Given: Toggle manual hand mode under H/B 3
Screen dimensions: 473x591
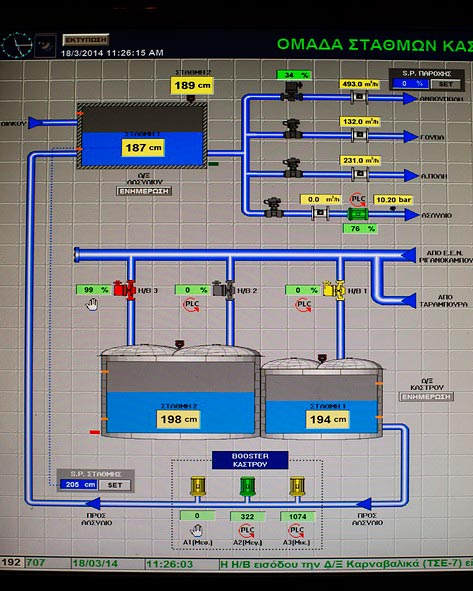Looking at the screenshot, I should [92, 305].
